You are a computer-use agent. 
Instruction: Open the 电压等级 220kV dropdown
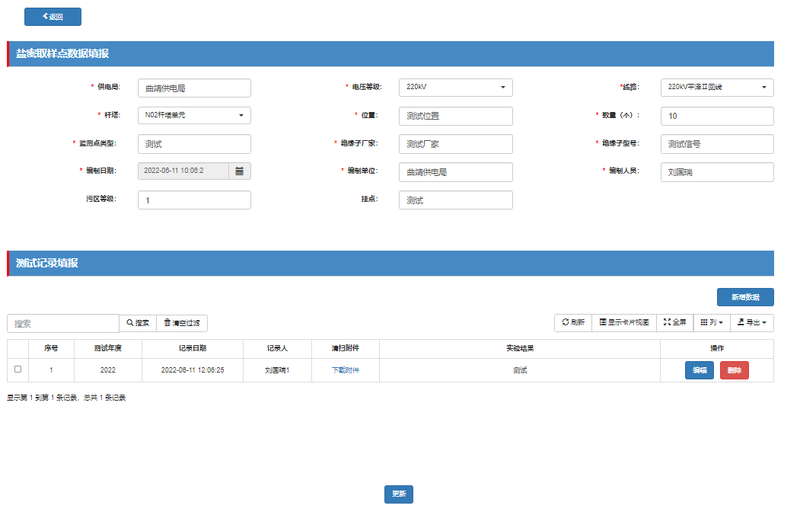point(456,87)
